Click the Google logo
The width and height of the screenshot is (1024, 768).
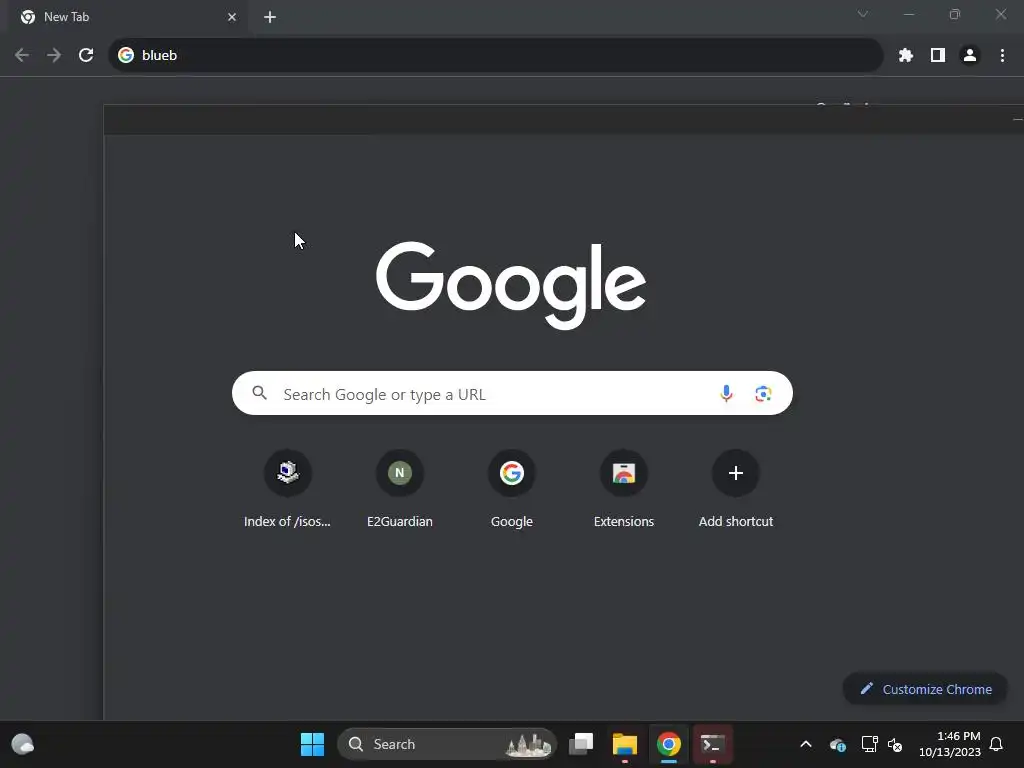pos(511,285)
